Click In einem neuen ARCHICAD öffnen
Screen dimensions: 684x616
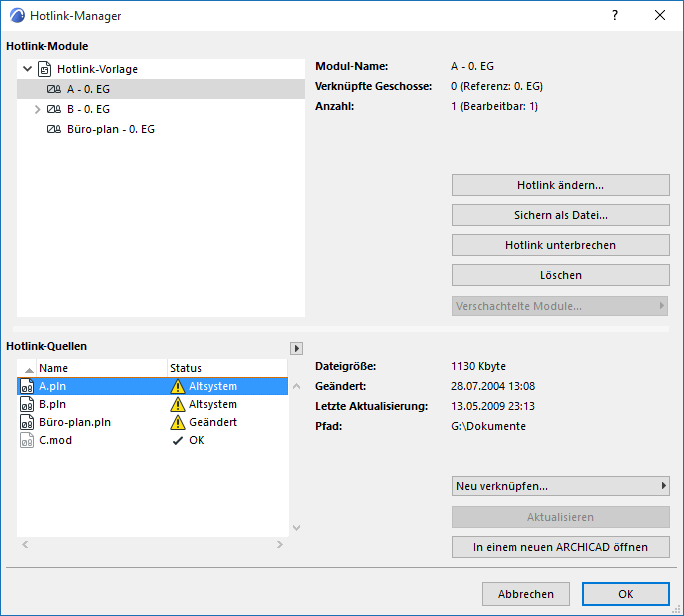coord(561,547)
